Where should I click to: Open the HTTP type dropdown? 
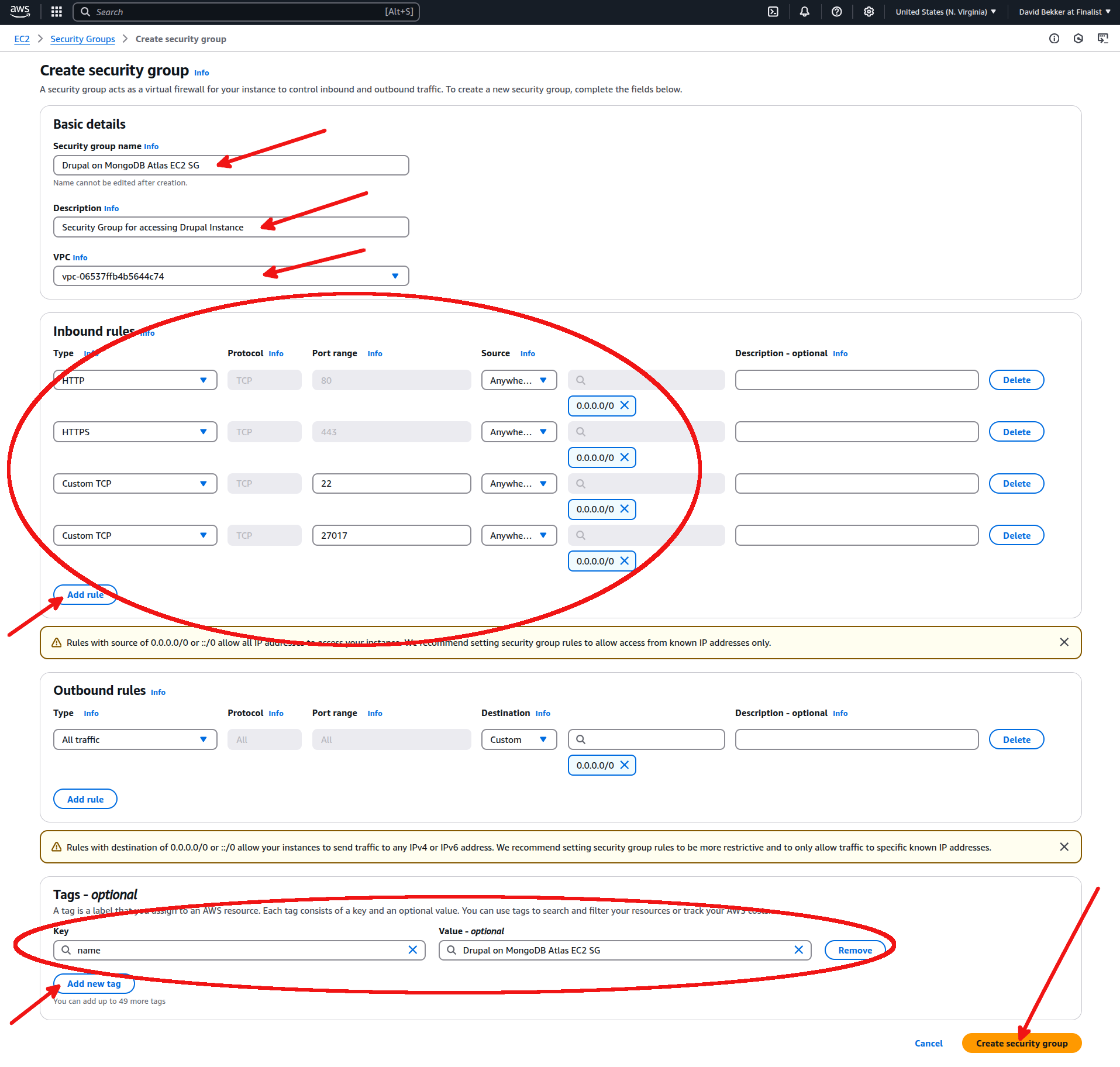[135, 380]
